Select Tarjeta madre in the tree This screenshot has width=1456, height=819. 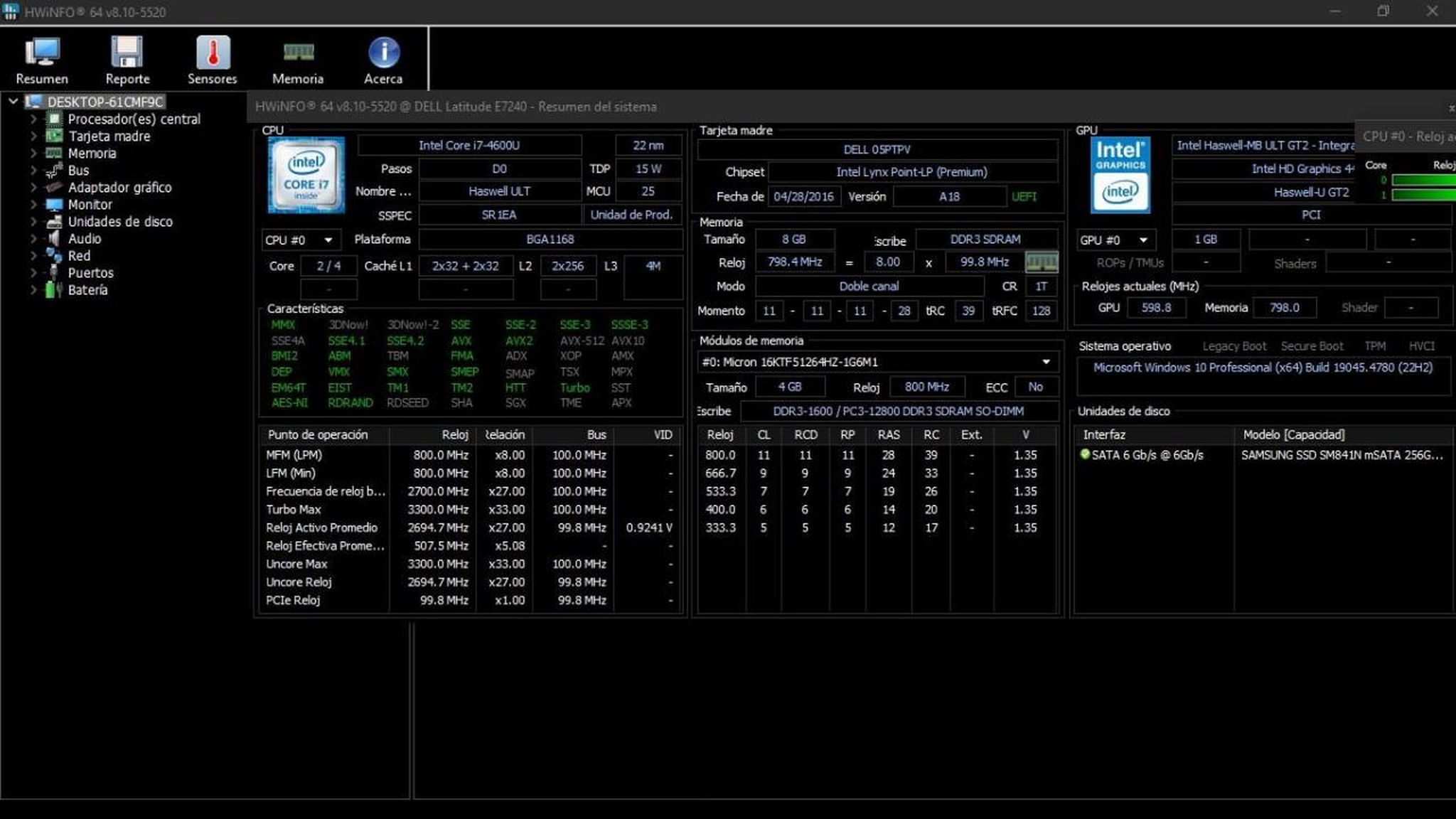(109, 136)
